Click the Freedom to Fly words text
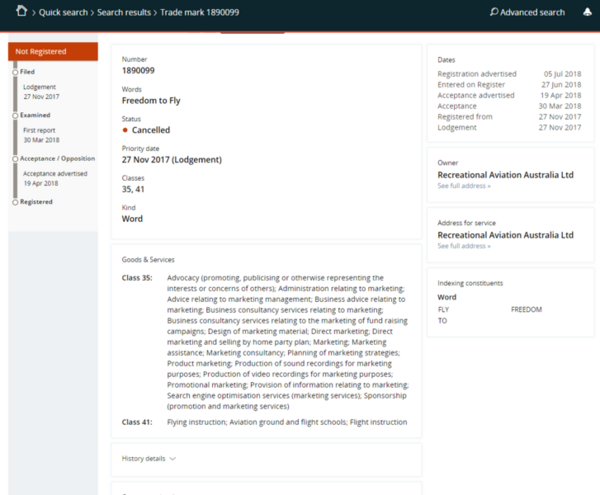This screenshot has width=600, height=495. [x=152, y=101]
